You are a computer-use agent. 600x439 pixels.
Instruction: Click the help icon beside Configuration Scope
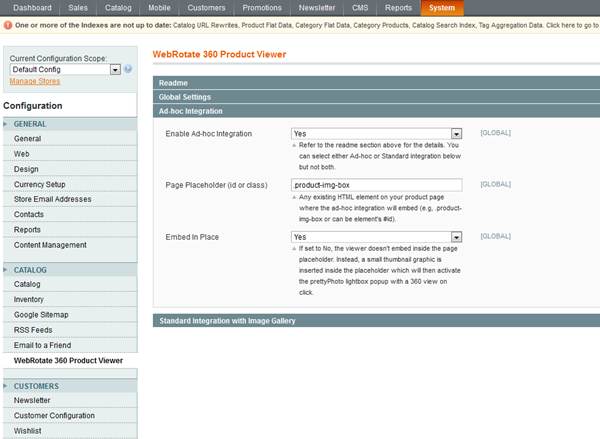(129, 69)
